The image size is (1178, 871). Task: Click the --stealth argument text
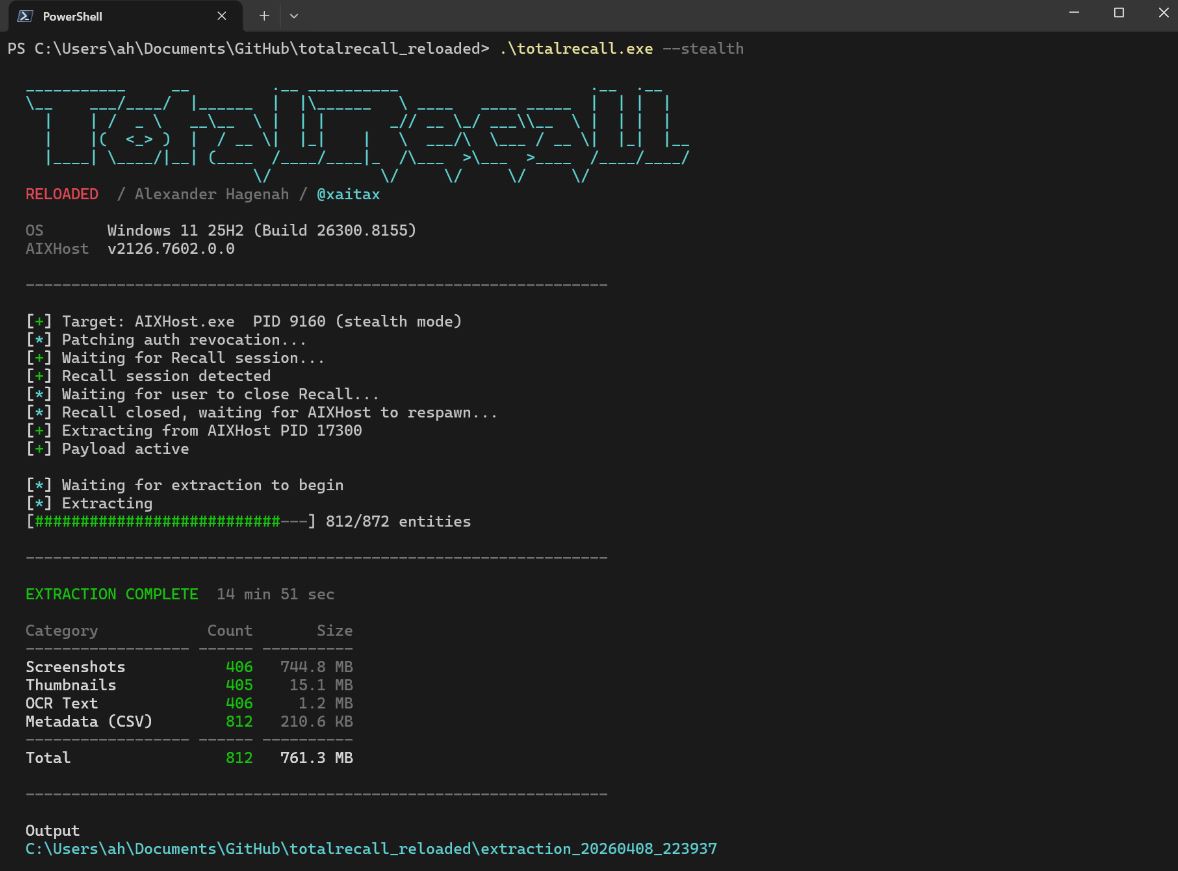pyautogui.click(x=703, y=49)
